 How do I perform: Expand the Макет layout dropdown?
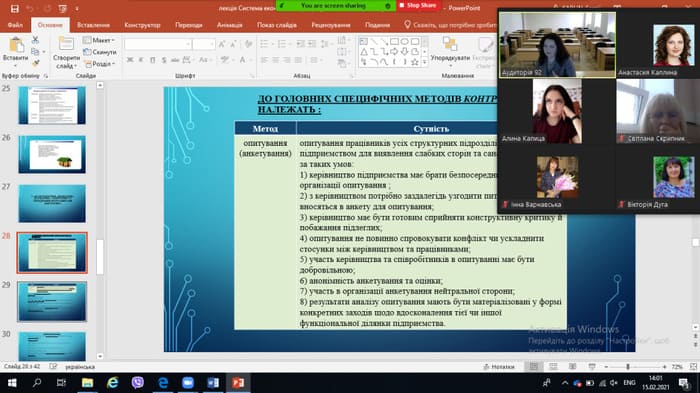pos(99,40)
